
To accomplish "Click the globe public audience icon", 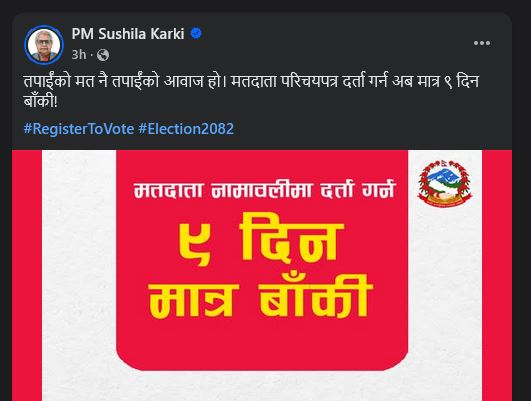I will [103, 55].
